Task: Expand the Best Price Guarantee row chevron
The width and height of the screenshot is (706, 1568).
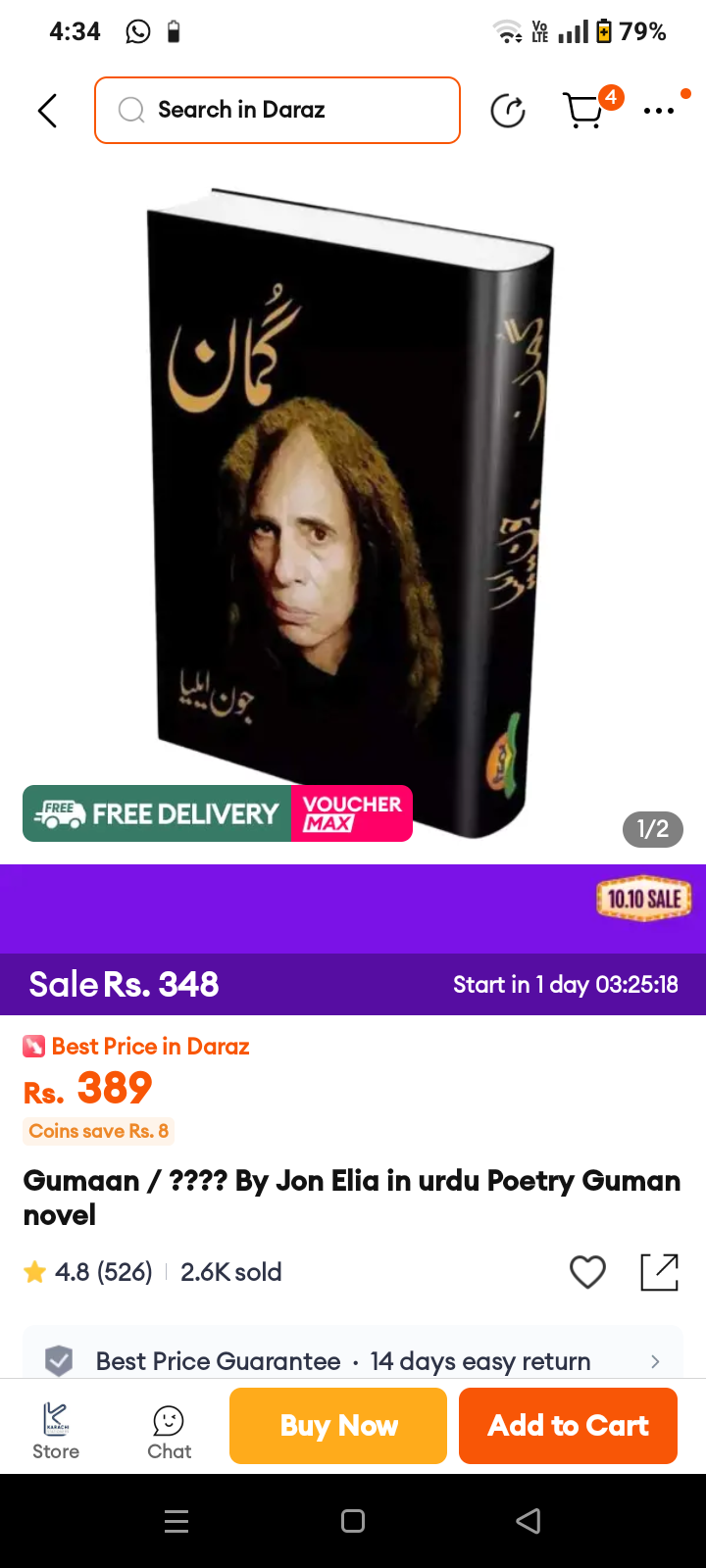Action: [655, 1361]
